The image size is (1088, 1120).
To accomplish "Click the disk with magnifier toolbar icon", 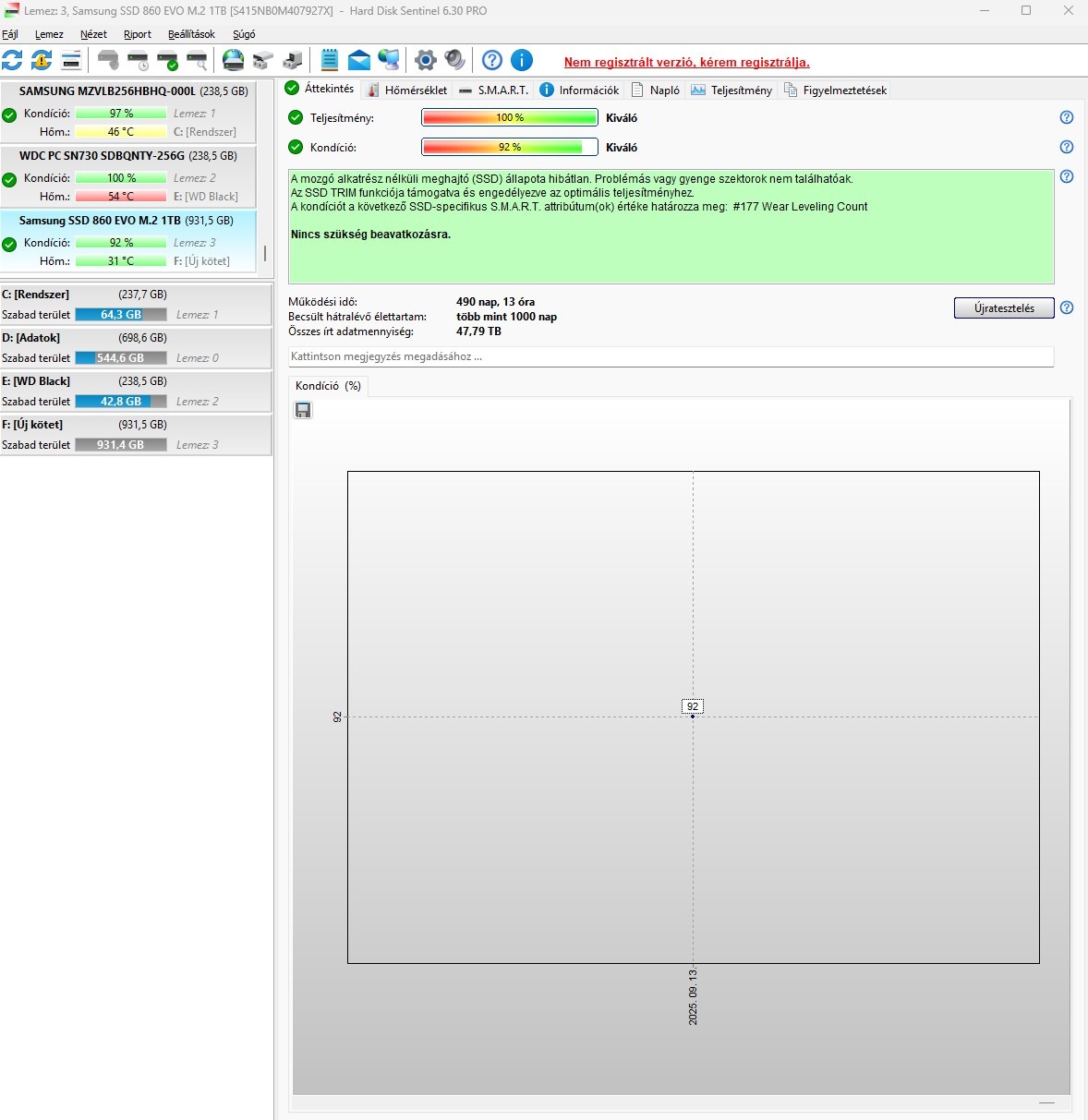I will pos(198,61).
